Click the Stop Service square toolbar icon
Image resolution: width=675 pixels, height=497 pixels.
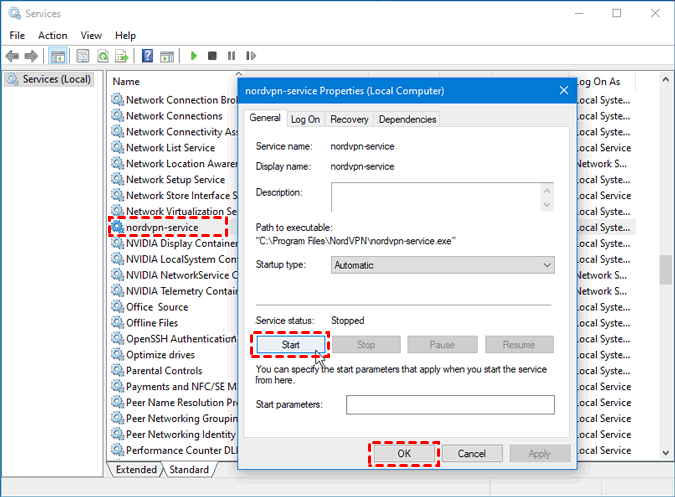point(212,56)
